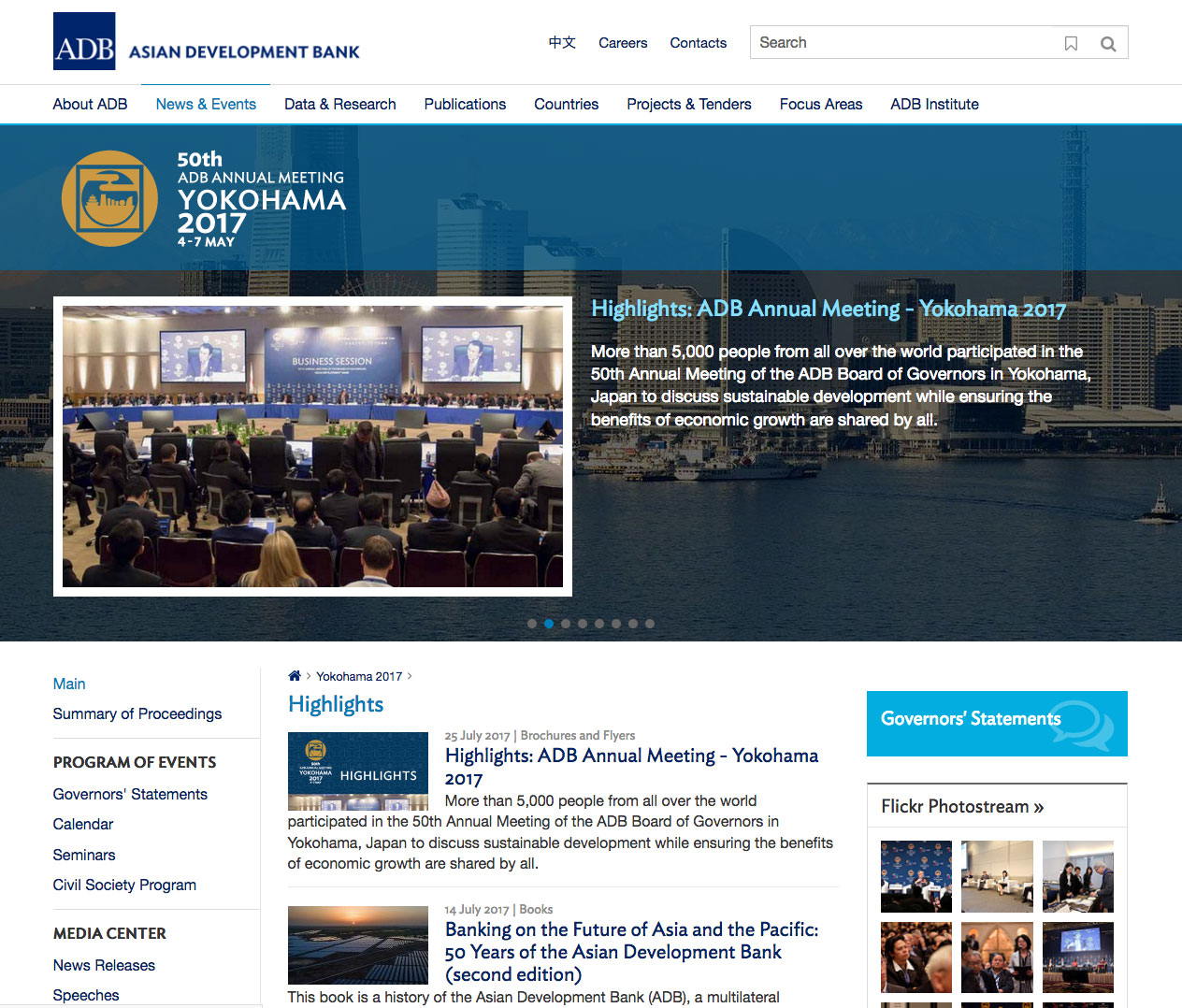The height and width of the screenshot is (1008, 1182).
Task: Open the first Flickr photostream thumbnail
Action: coord(915,876)
